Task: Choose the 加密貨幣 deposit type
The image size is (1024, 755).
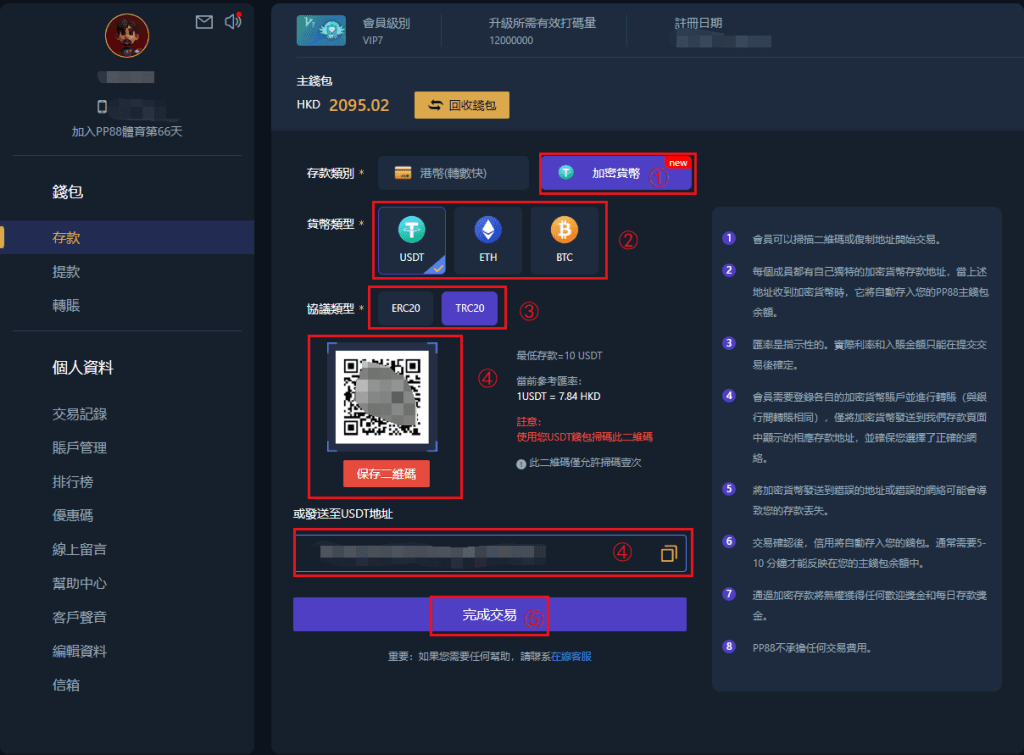Action: pyautogui.click(x=616, y=173)
